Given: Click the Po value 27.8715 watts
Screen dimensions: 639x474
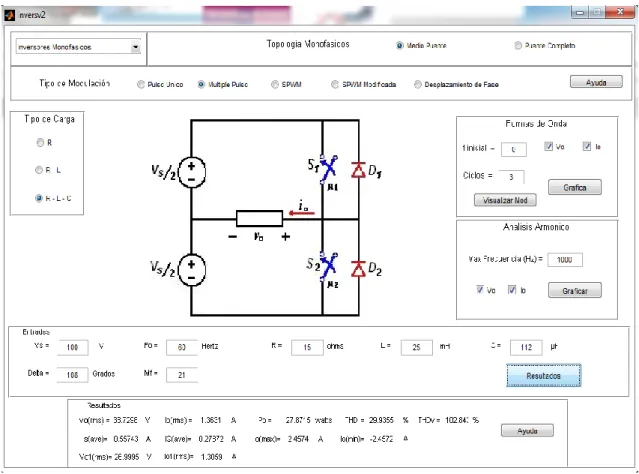Looking at the screenshot, I should 298,420.
